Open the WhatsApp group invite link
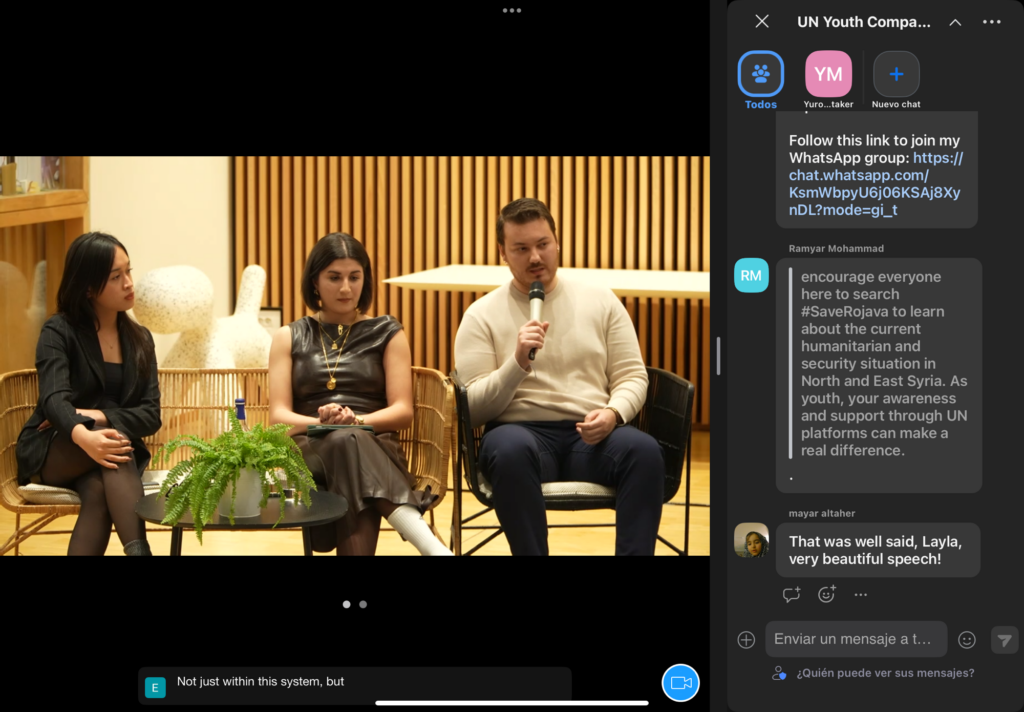Image resolution: width=1024 pixels, height=712 pixels. click(874, 184)
